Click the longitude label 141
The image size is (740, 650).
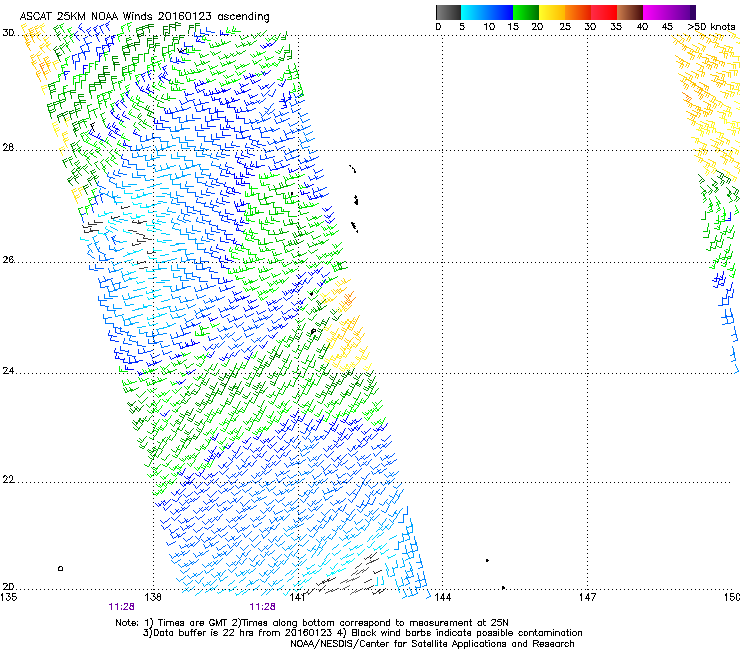point(297,597)
